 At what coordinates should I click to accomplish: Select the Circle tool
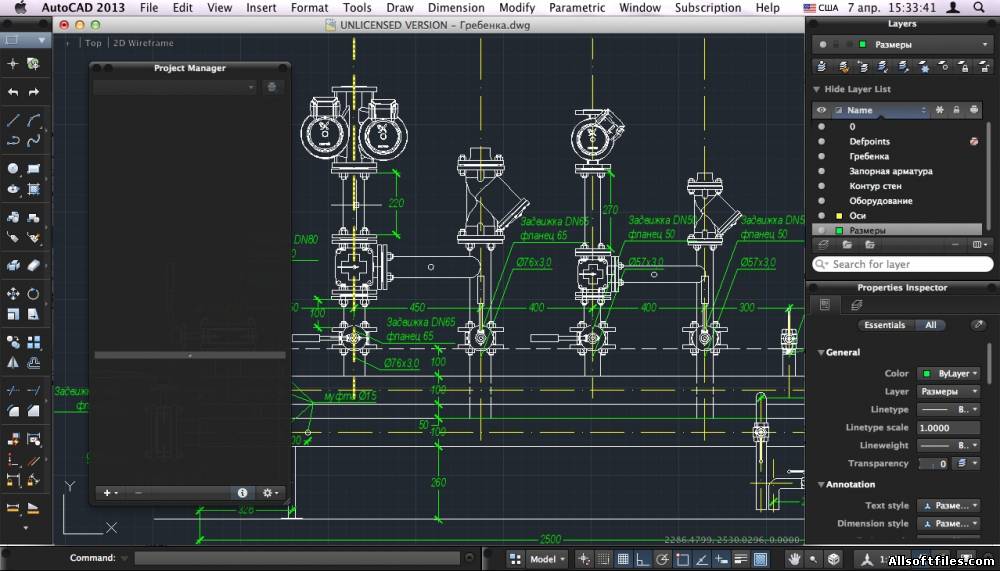pos(13,168)
